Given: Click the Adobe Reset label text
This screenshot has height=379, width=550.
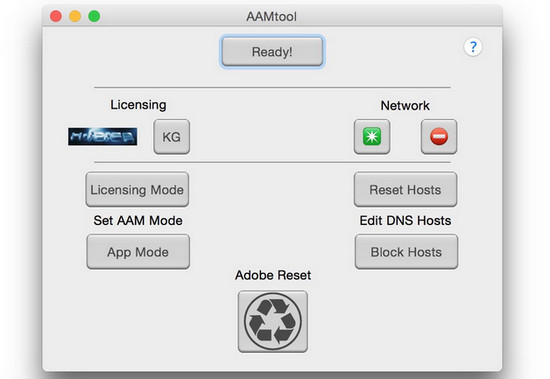Looking at the screenshot, I should (273, 275).
